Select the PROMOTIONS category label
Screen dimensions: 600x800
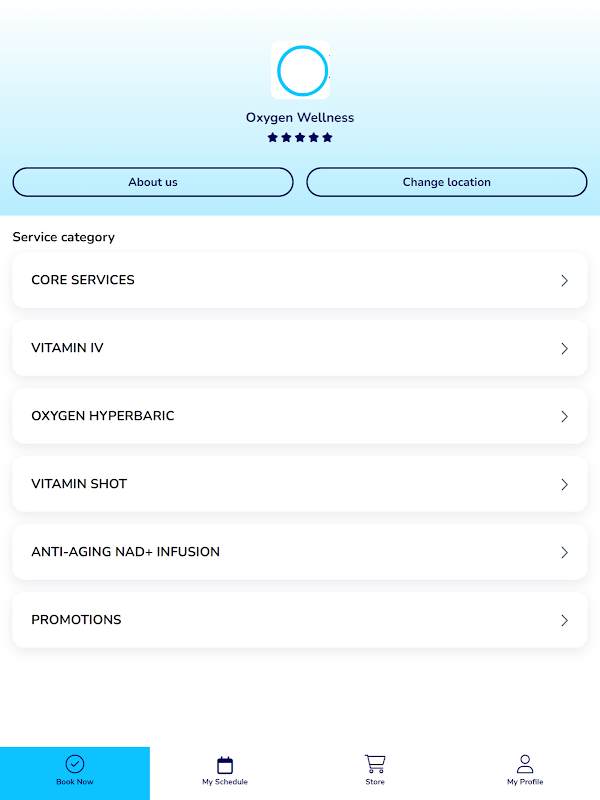coord(76,620)
